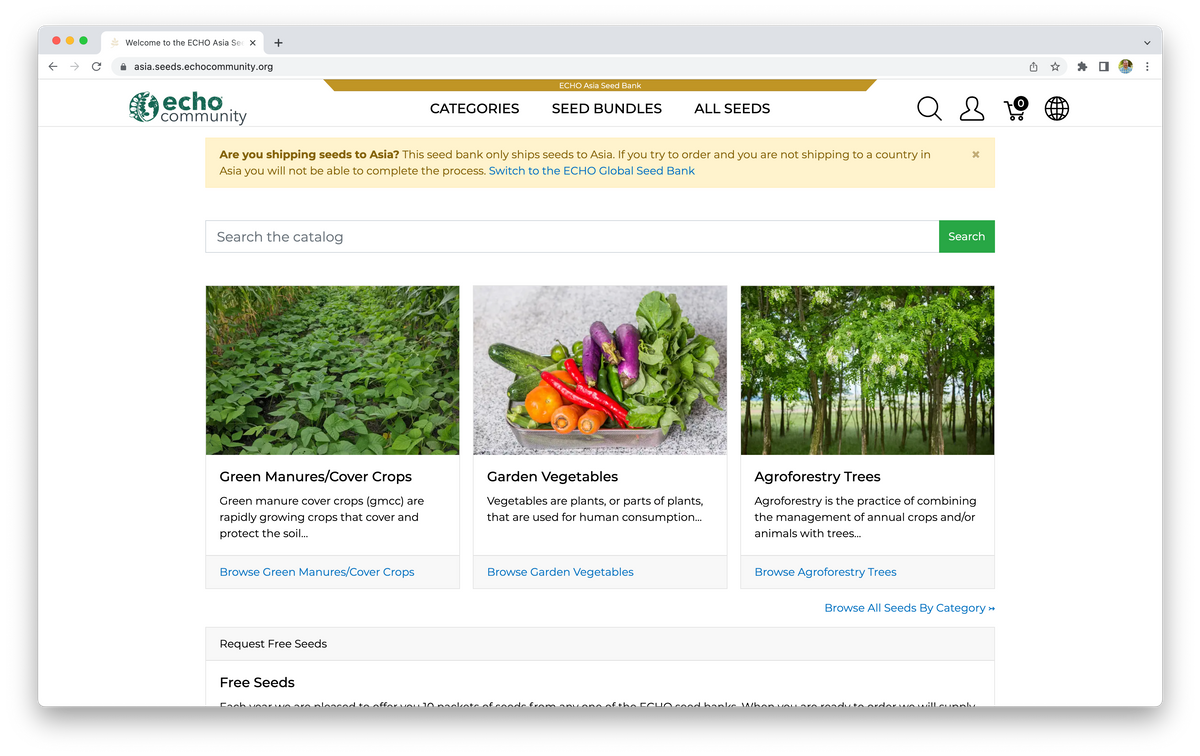
Task: Open the shopping cart icon
Action: [x=1015, y=109]
